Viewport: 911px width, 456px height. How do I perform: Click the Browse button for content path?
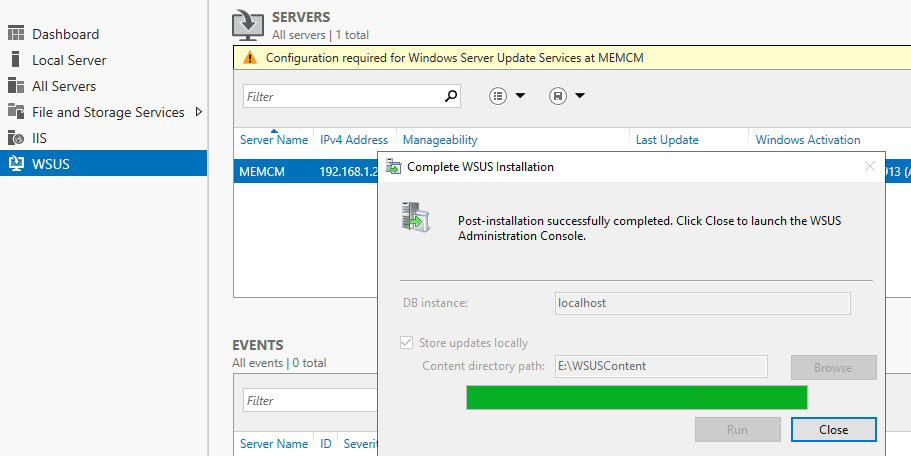[833, 367]
